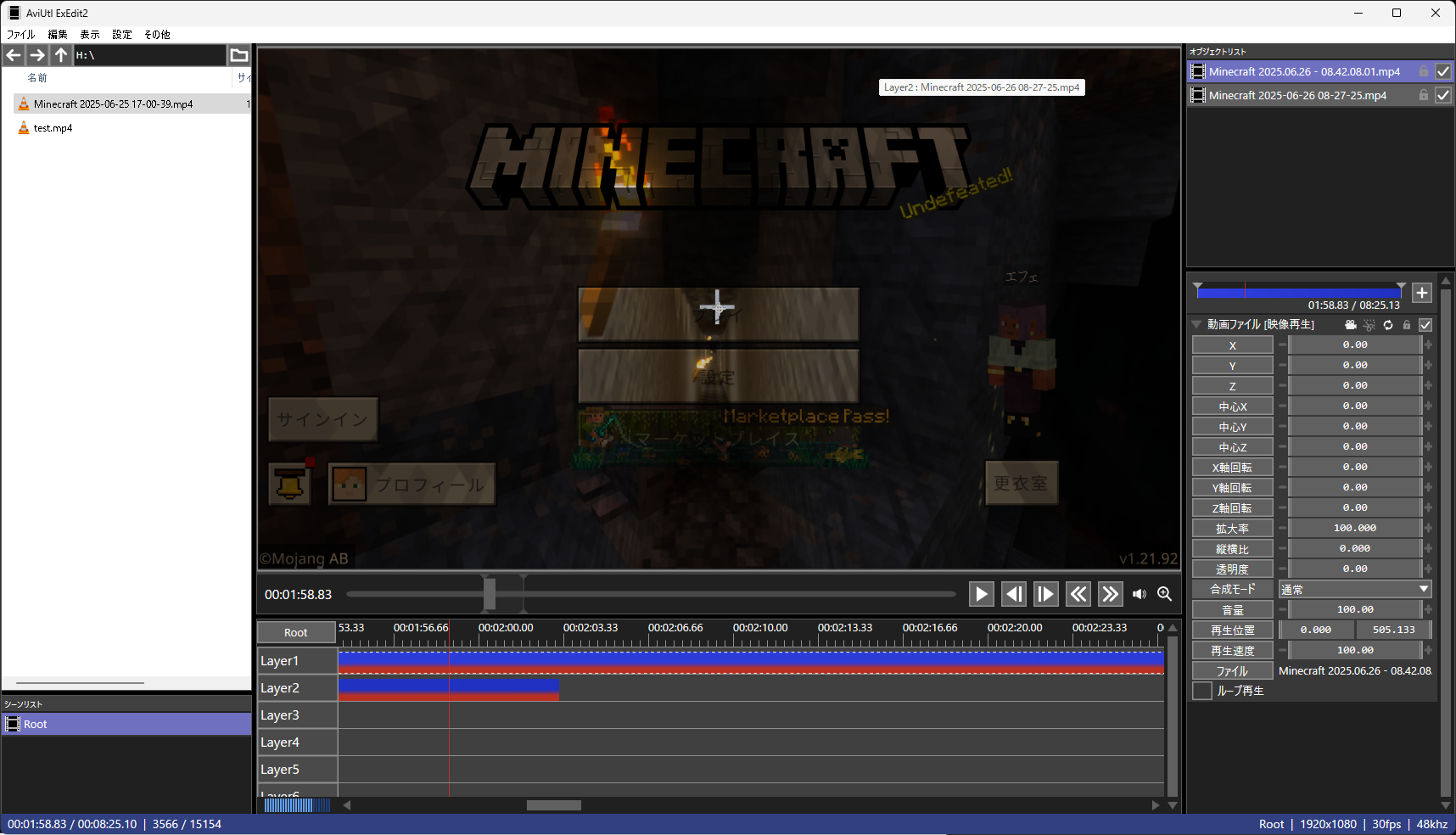This screenshot has height=835, width=1456.
Task: Click the dotted scissors icon in video file header
Action: click(1369, 325)
